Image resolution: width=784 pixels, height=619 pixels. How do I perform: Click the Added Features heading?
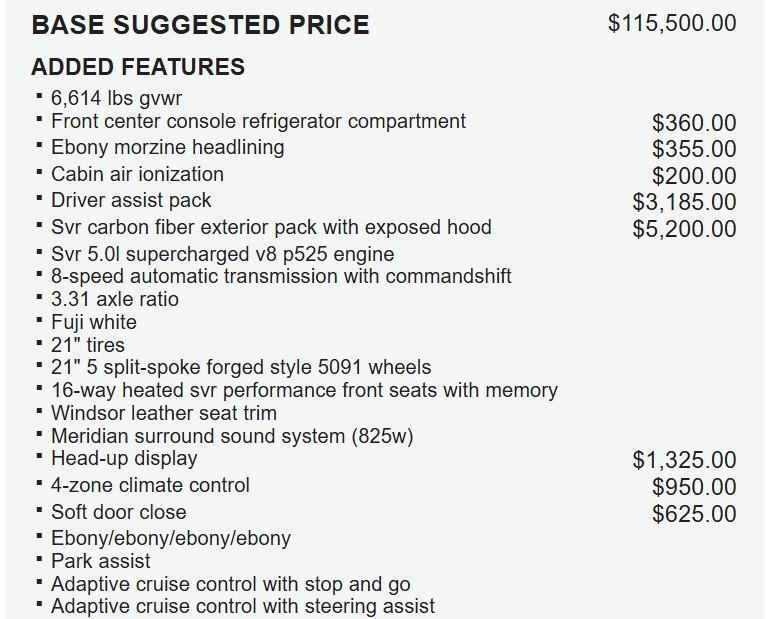coord(138,67)
